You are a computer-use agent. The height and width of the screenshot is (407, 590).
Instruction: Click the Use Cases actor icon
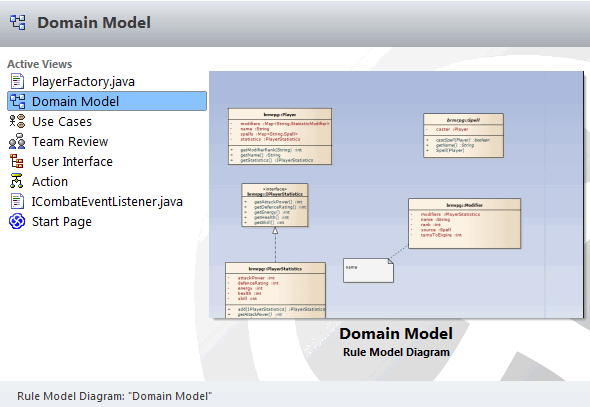point(17,121)
